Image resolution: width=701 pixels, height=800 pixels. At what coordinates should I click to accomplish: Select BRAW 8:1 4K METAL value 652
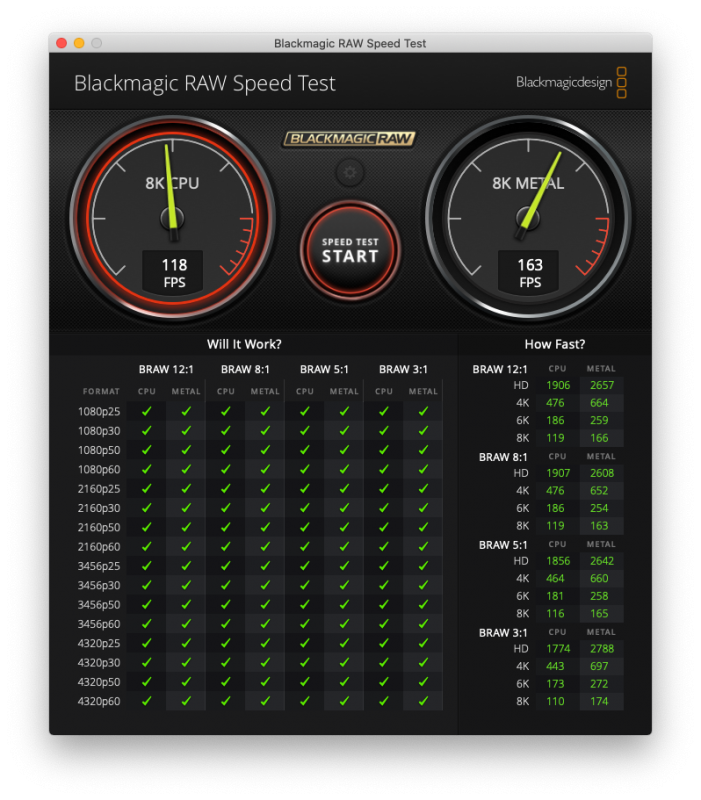pos(599,491)
